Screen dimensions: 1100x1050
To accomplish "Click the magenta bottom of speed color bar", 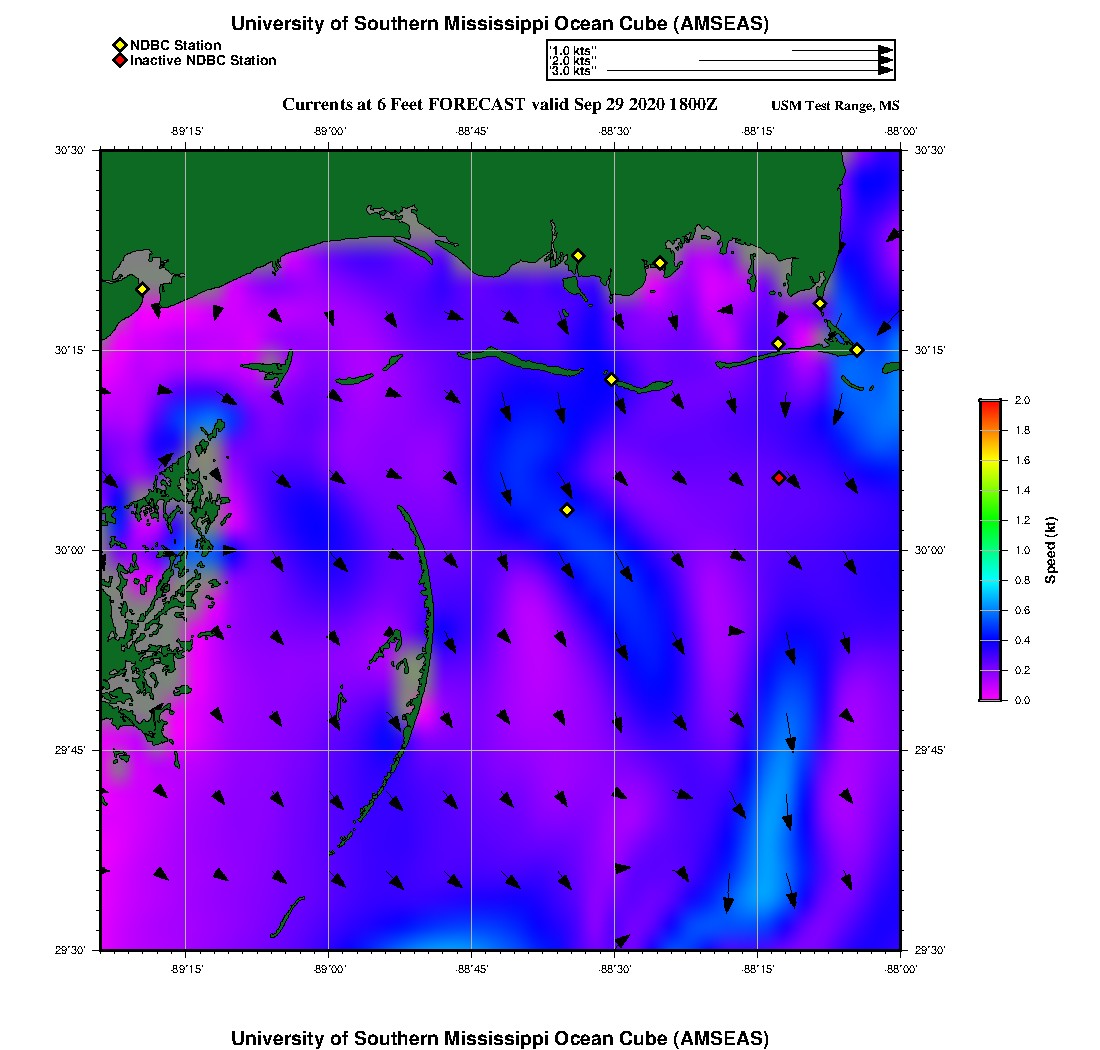I will [989, 695].
